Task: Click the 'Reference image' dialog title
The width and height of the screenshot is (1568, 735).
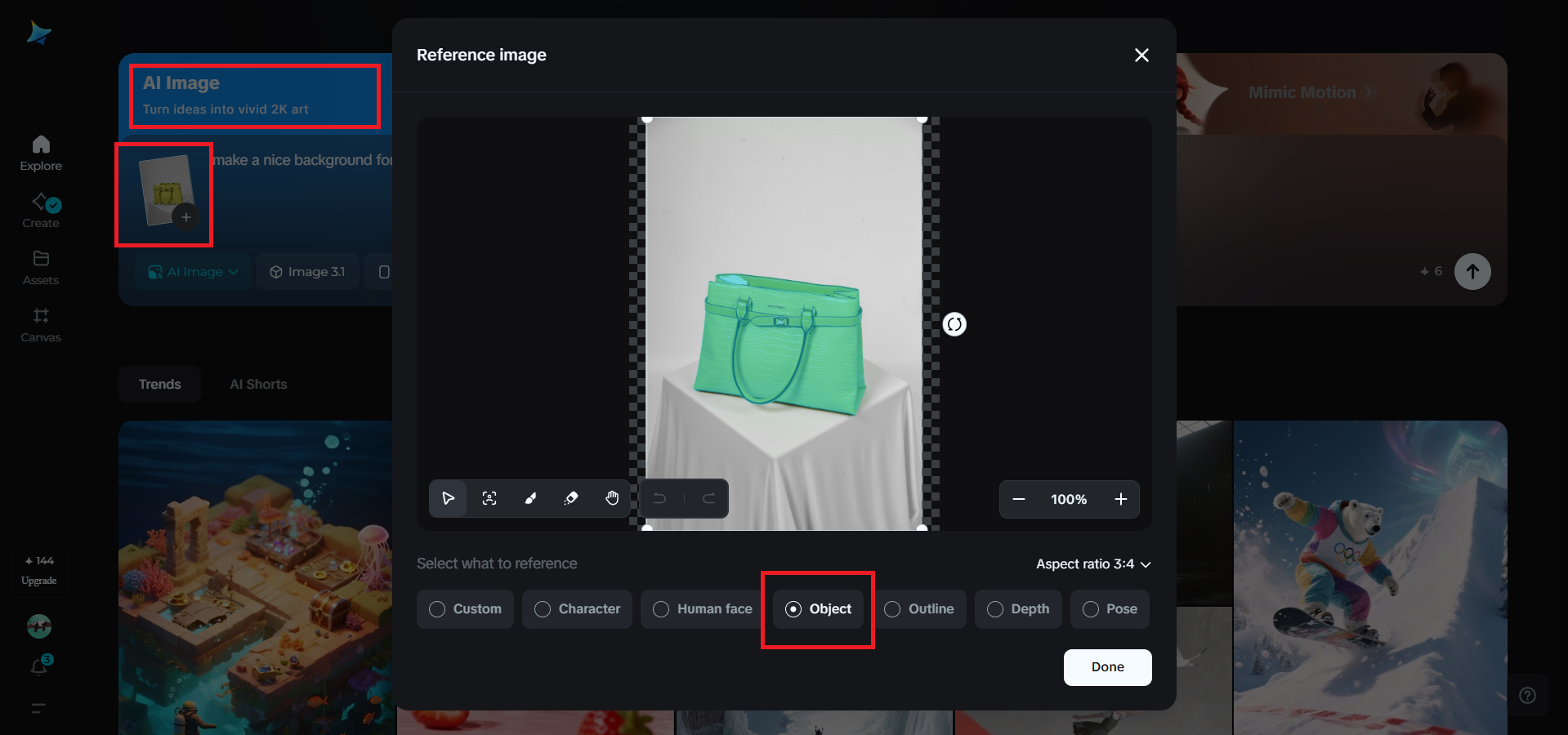Action: 481,55
